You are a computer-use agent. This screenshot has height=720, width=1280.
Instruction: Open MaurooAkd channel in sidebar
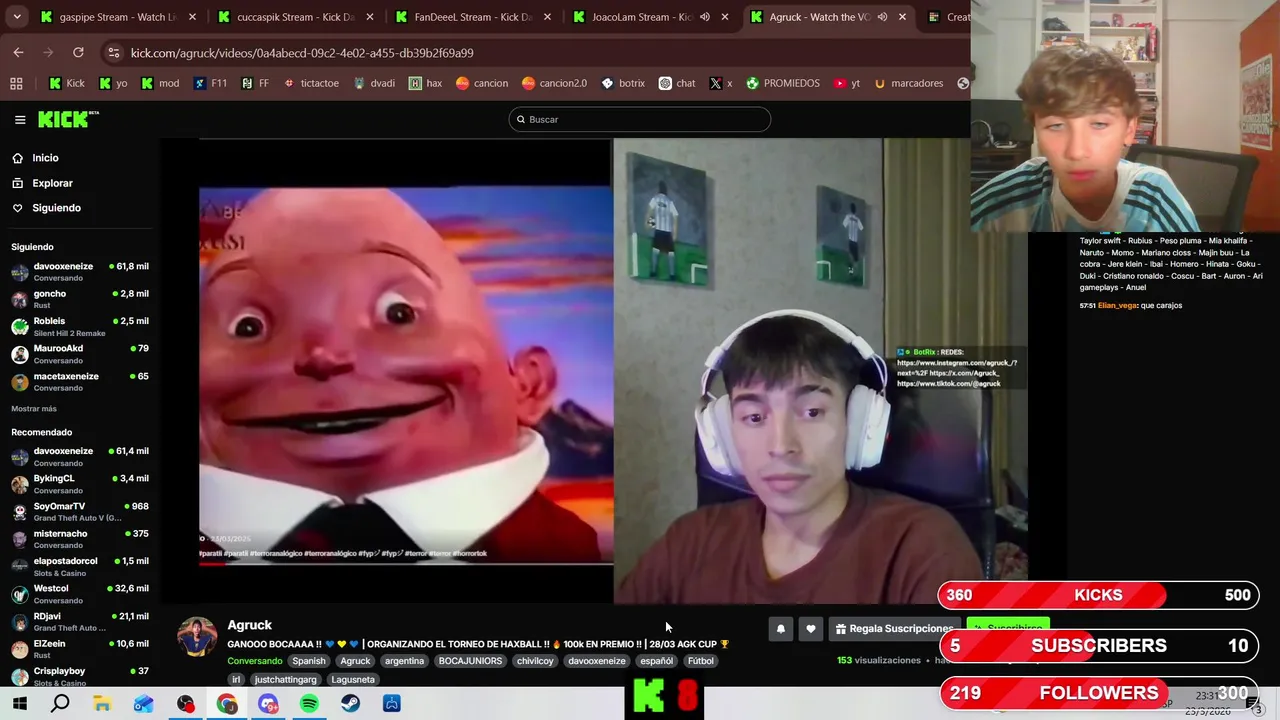pos(80,354)
